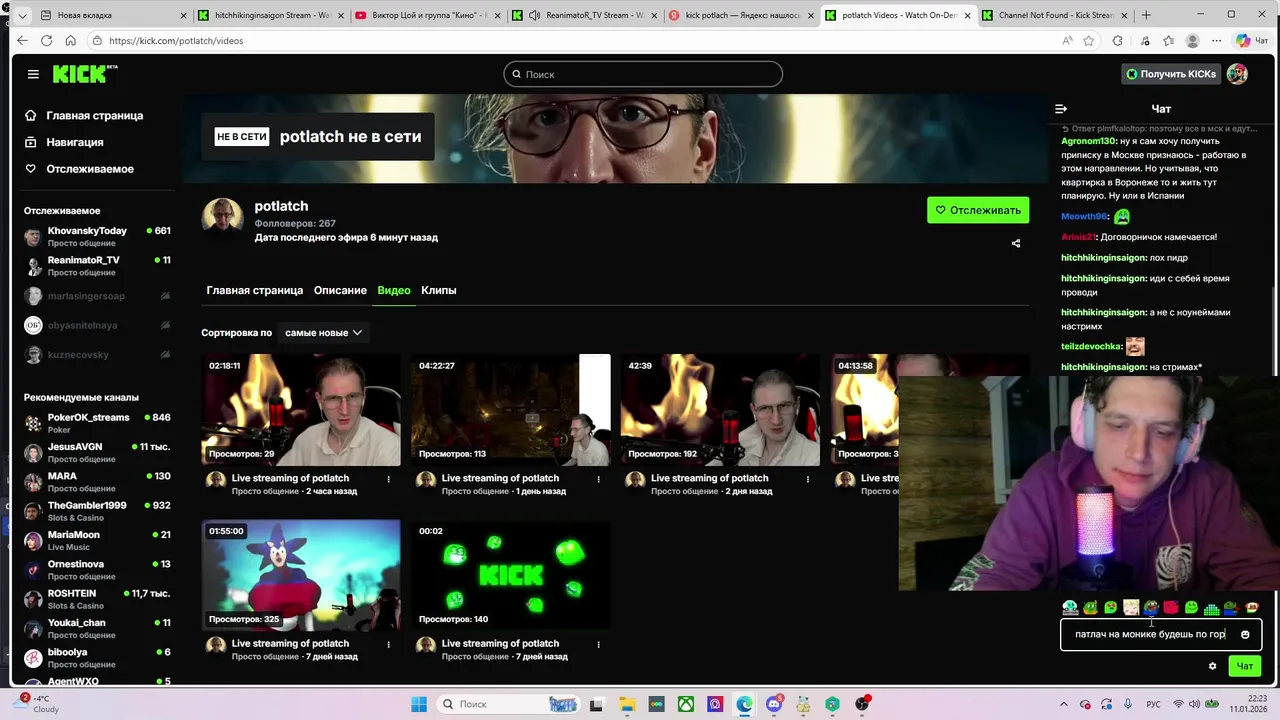Open the 01:55:00 video thumbnail
Viewport: 1280px width, 720px height.
point(301,575)
